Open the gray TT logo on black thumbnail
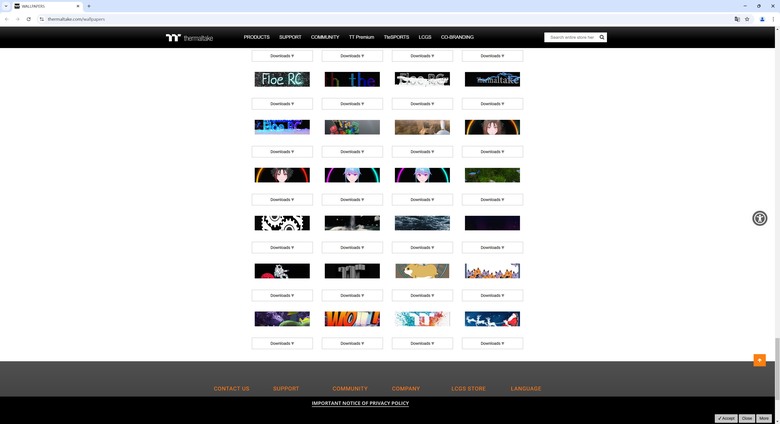The image size is (780, 424). point(352,271)
